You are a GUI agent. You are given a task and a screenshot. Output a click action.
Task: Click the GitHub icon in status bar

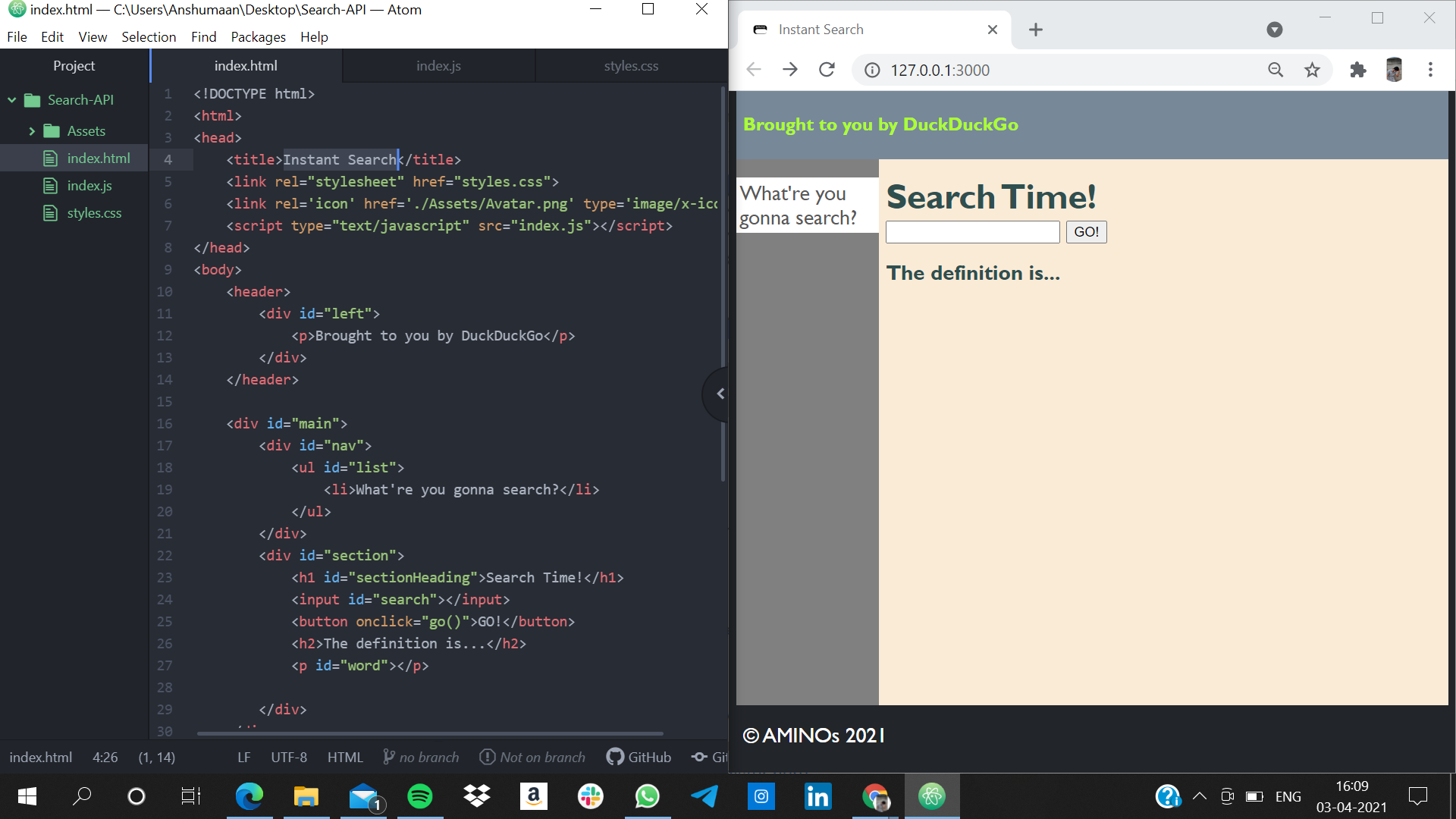pyautogui.click(x=615, y=757)
